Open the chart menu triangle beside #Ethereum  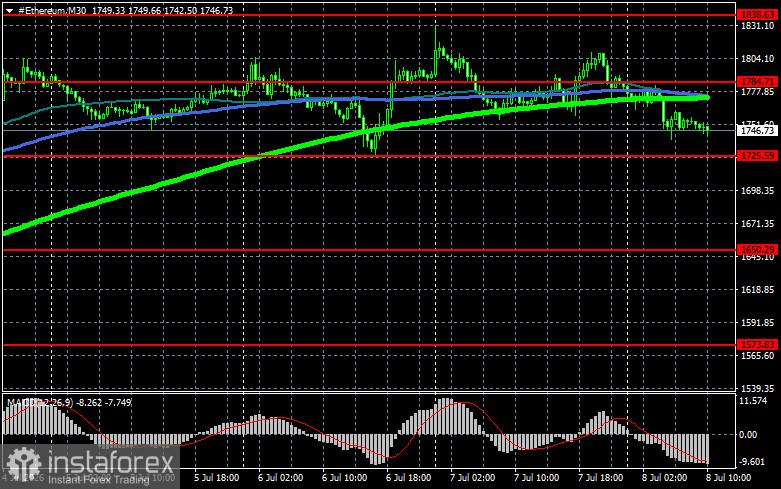coord(9,10)
